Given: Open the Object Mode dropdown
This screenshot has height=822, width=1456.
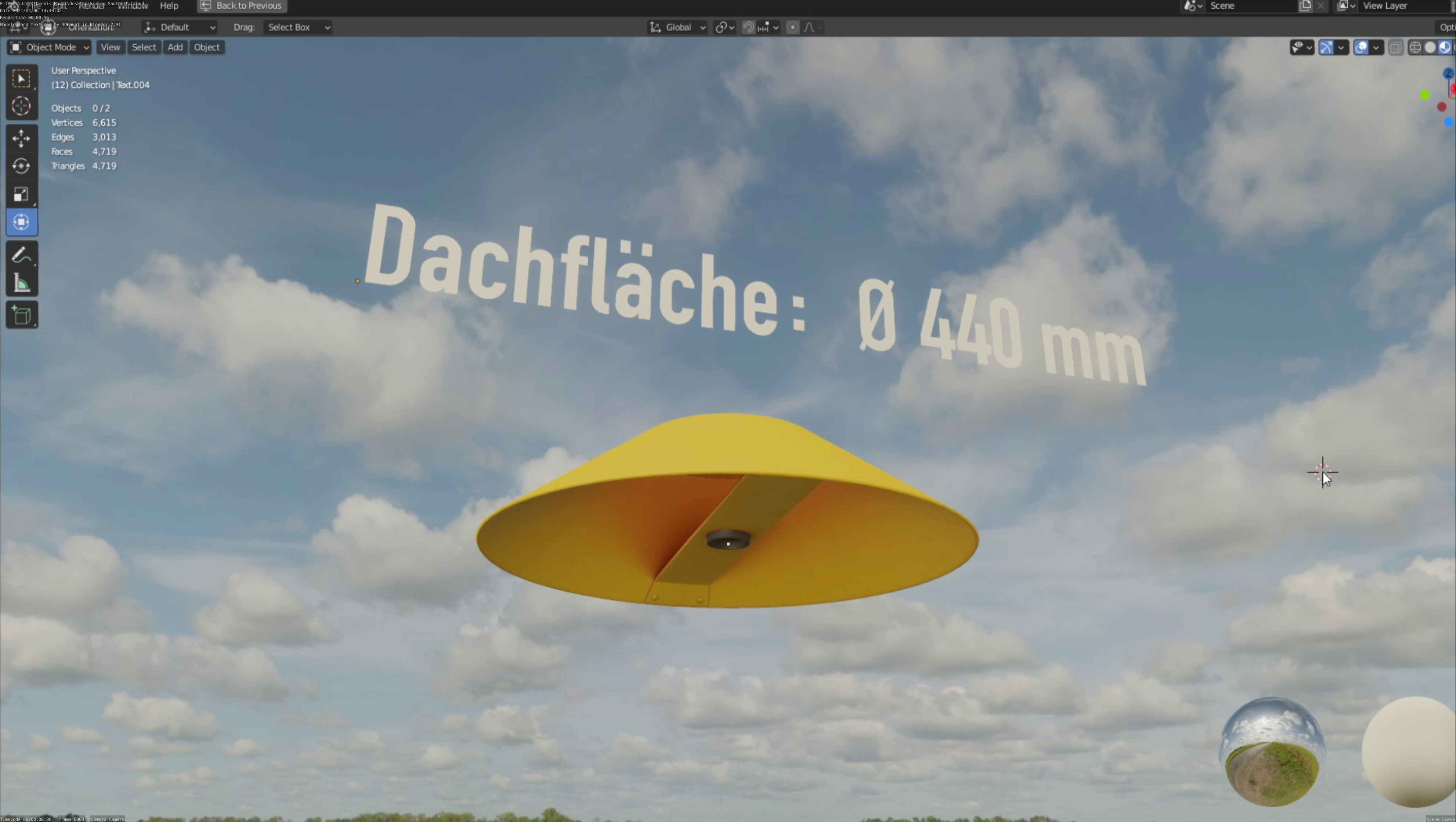Looking at the screenshot, I should click(49, 47).
